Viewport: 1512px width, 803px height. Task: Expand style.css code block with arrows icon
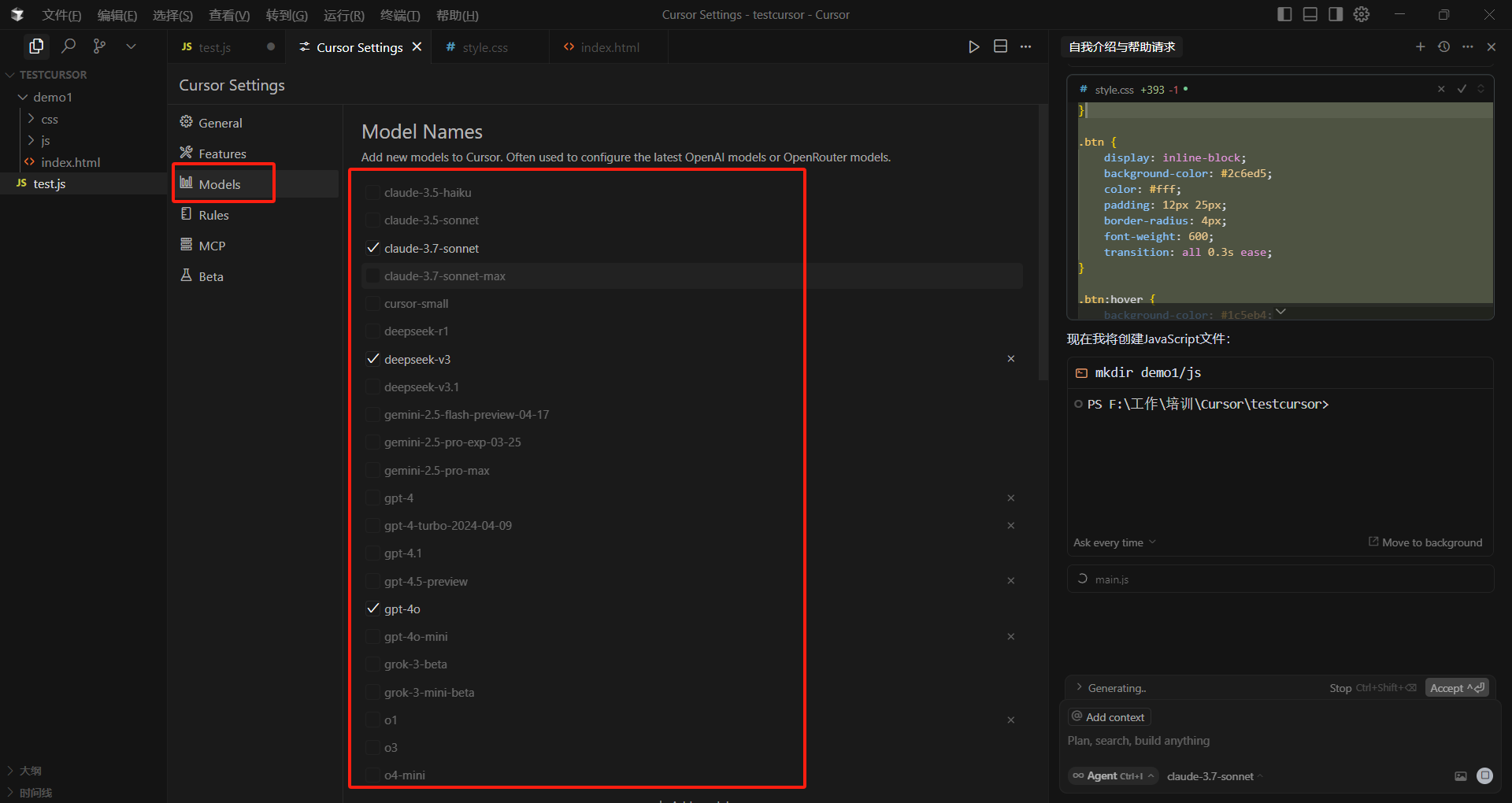tap(1480, 89)
